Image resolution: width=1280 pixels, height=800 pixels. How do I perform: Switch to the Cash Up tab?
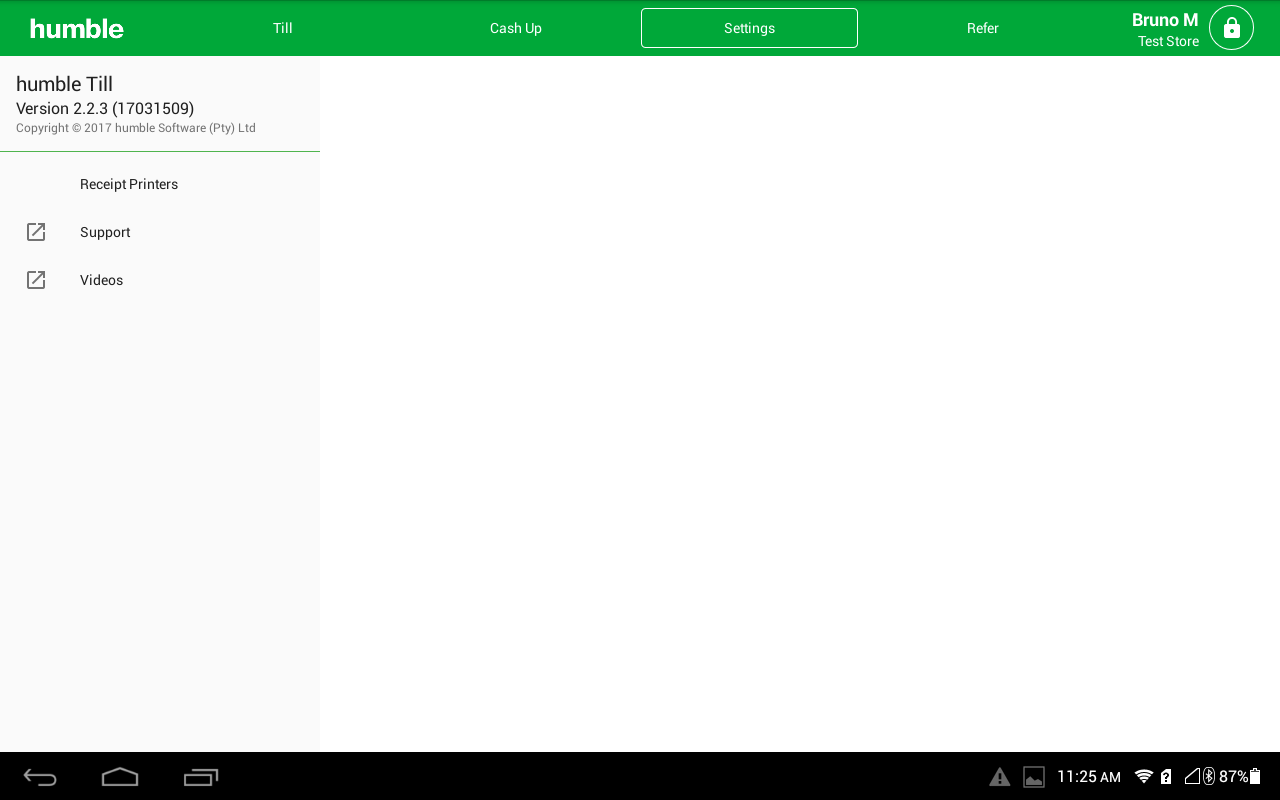pos(516,28)
